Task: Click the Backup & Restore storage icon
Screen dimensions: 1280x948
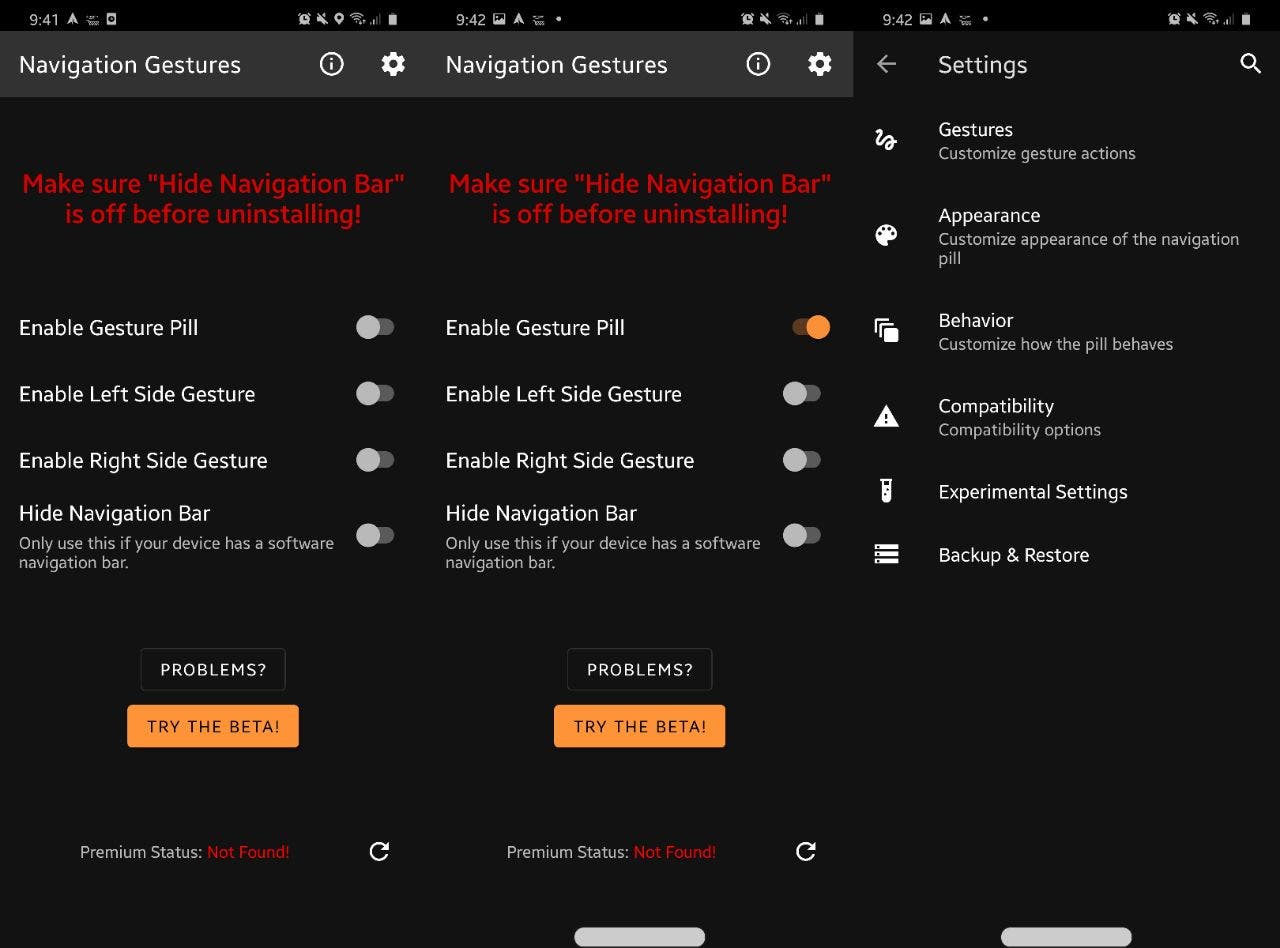Action: coord(886,554)
